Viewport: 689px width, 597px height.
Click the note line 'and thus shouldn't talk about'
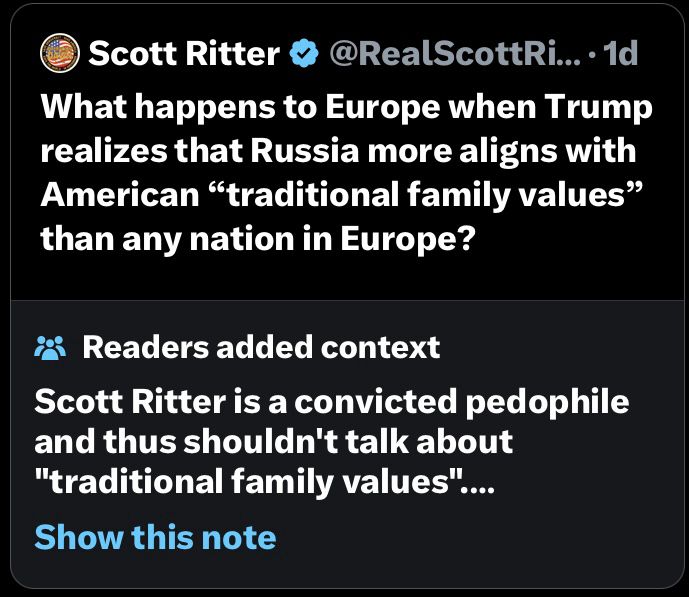273,442
